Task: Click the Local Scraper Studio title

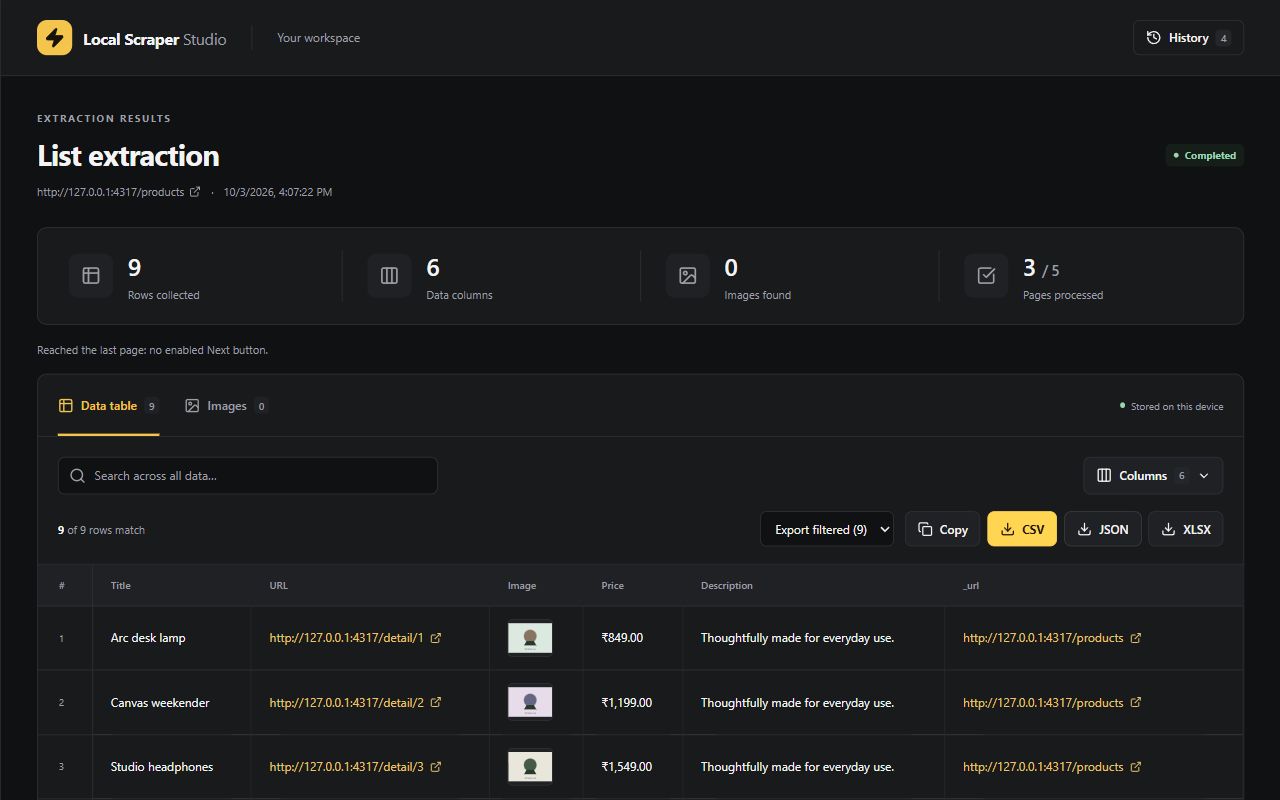Action: 155,40
